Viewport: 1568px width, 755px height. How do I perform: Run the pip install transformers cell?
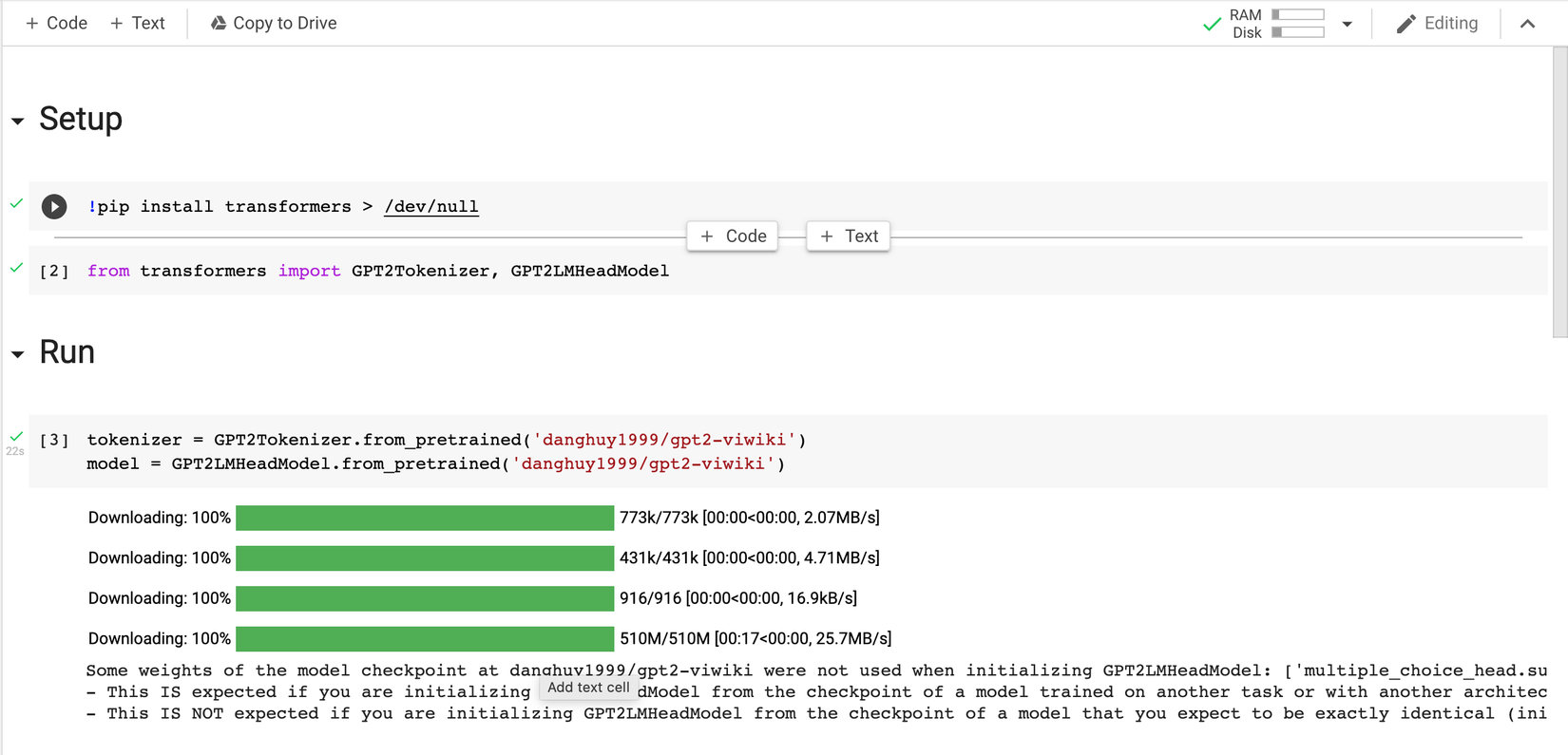pos(54,206)
